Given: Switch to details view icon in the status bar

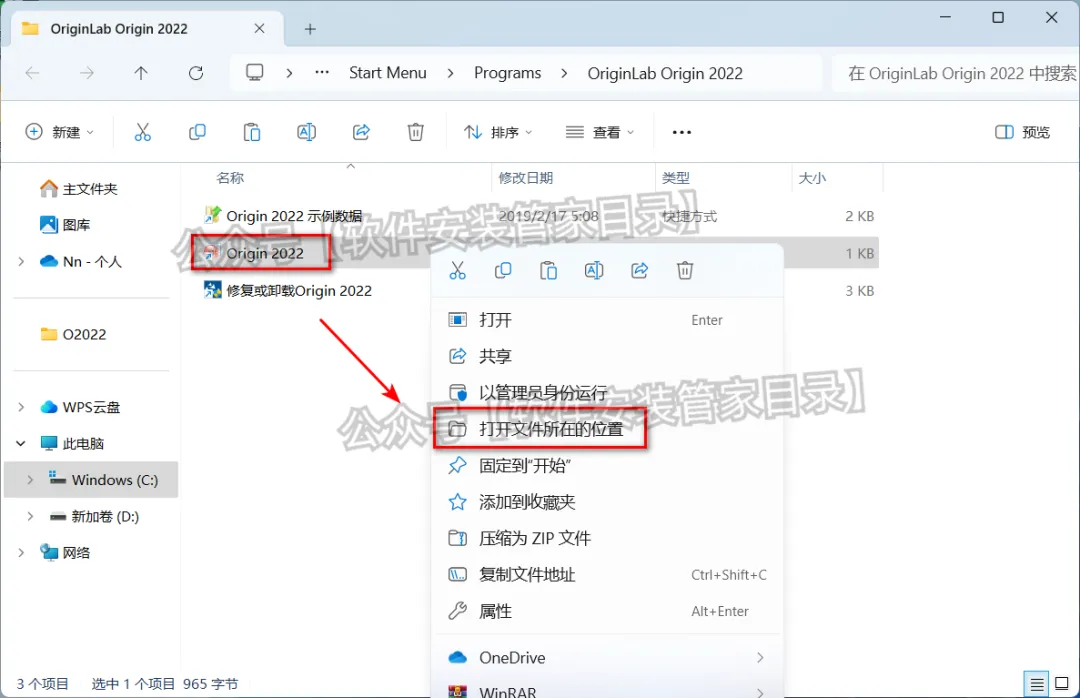Looking at the screenshot, I should (1037, 684).
